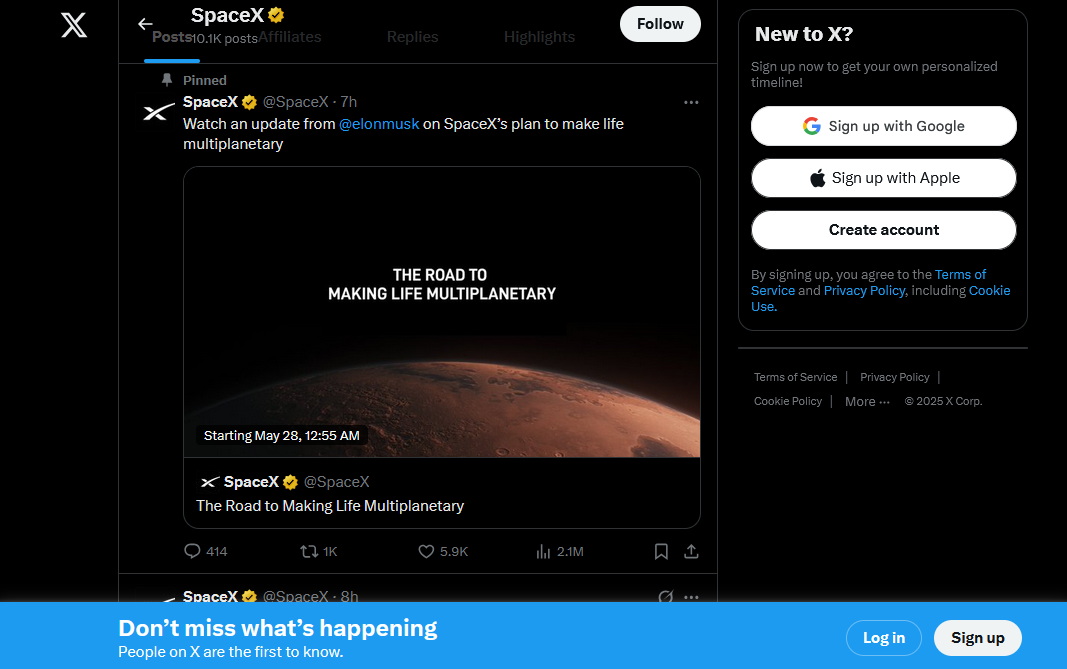Click the verified badge inside the broadcast card
The image size is (1067, 669).
(290, 482)
